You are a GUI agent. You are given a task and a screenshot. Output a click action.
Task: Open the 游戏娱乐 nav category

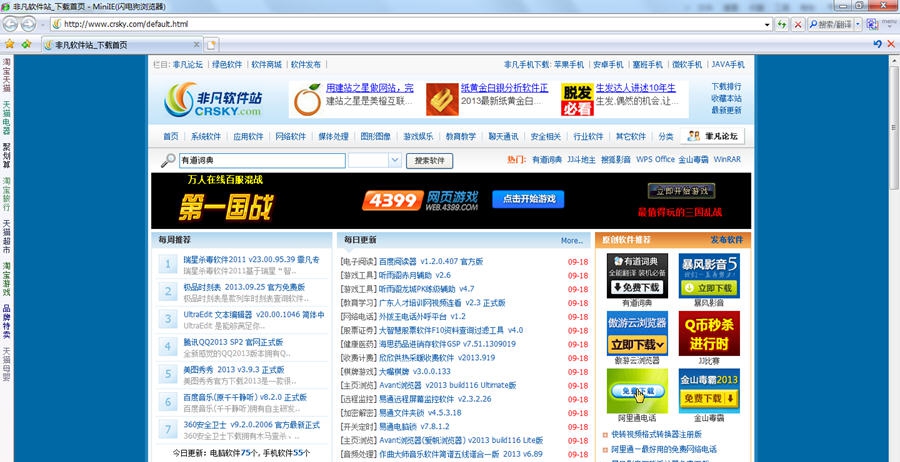[418, 137]
